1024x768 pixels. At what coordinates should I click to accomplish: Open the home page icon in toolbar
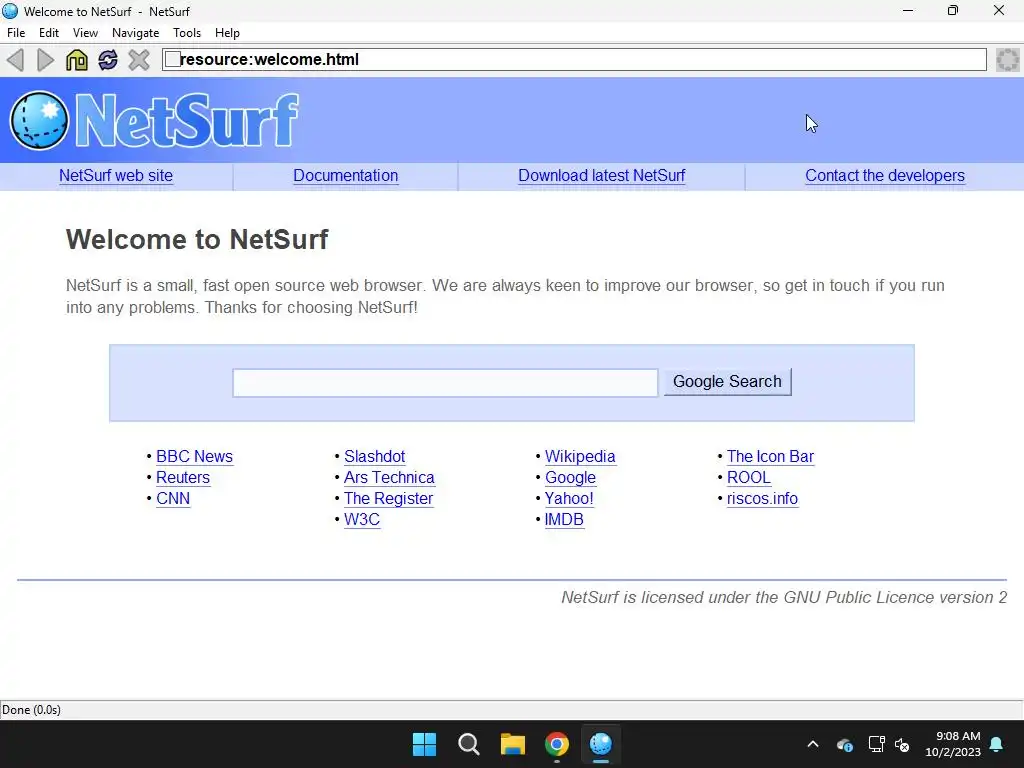pos(76,60)
